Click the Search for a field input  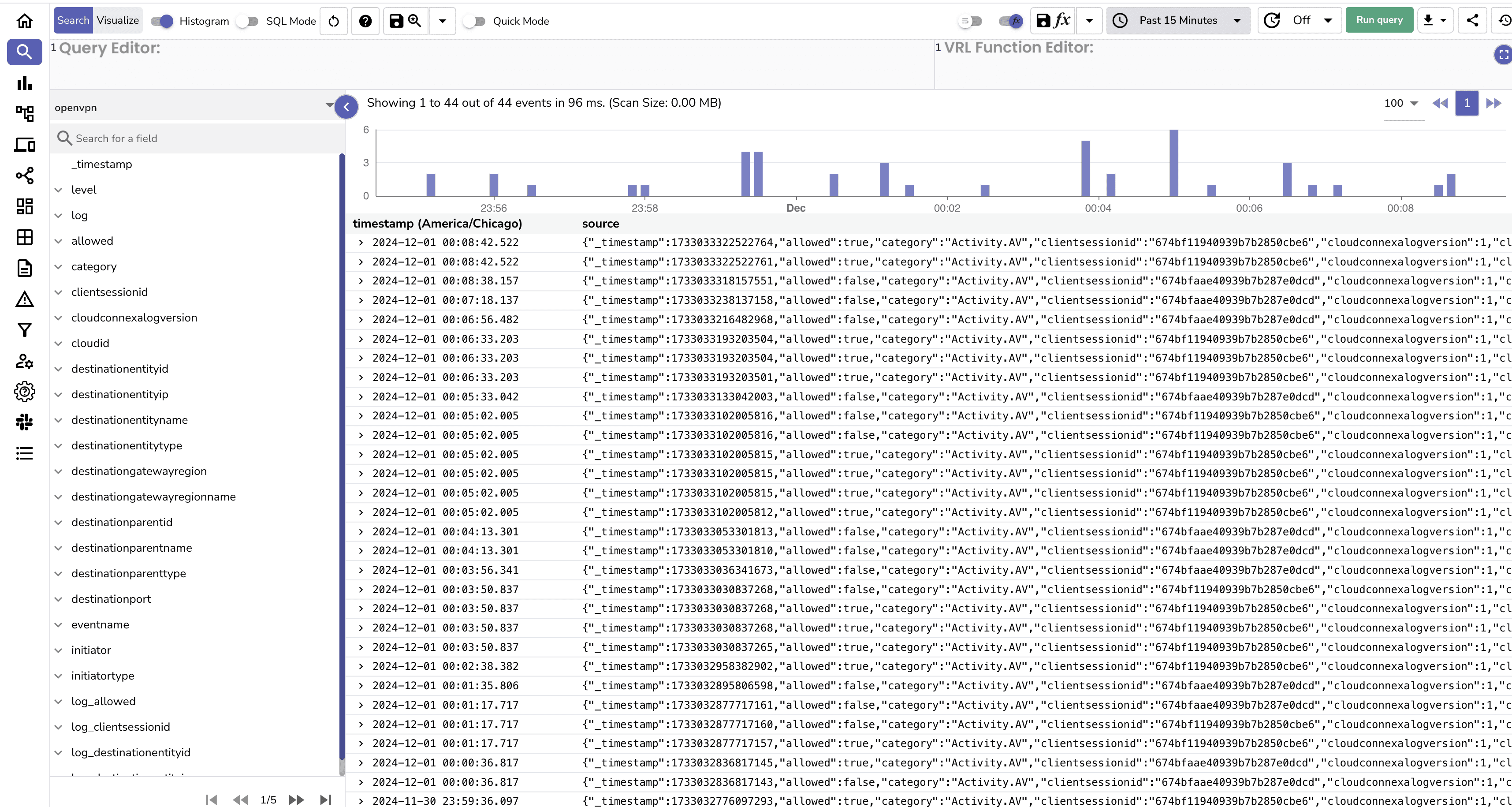click(200, 138)
